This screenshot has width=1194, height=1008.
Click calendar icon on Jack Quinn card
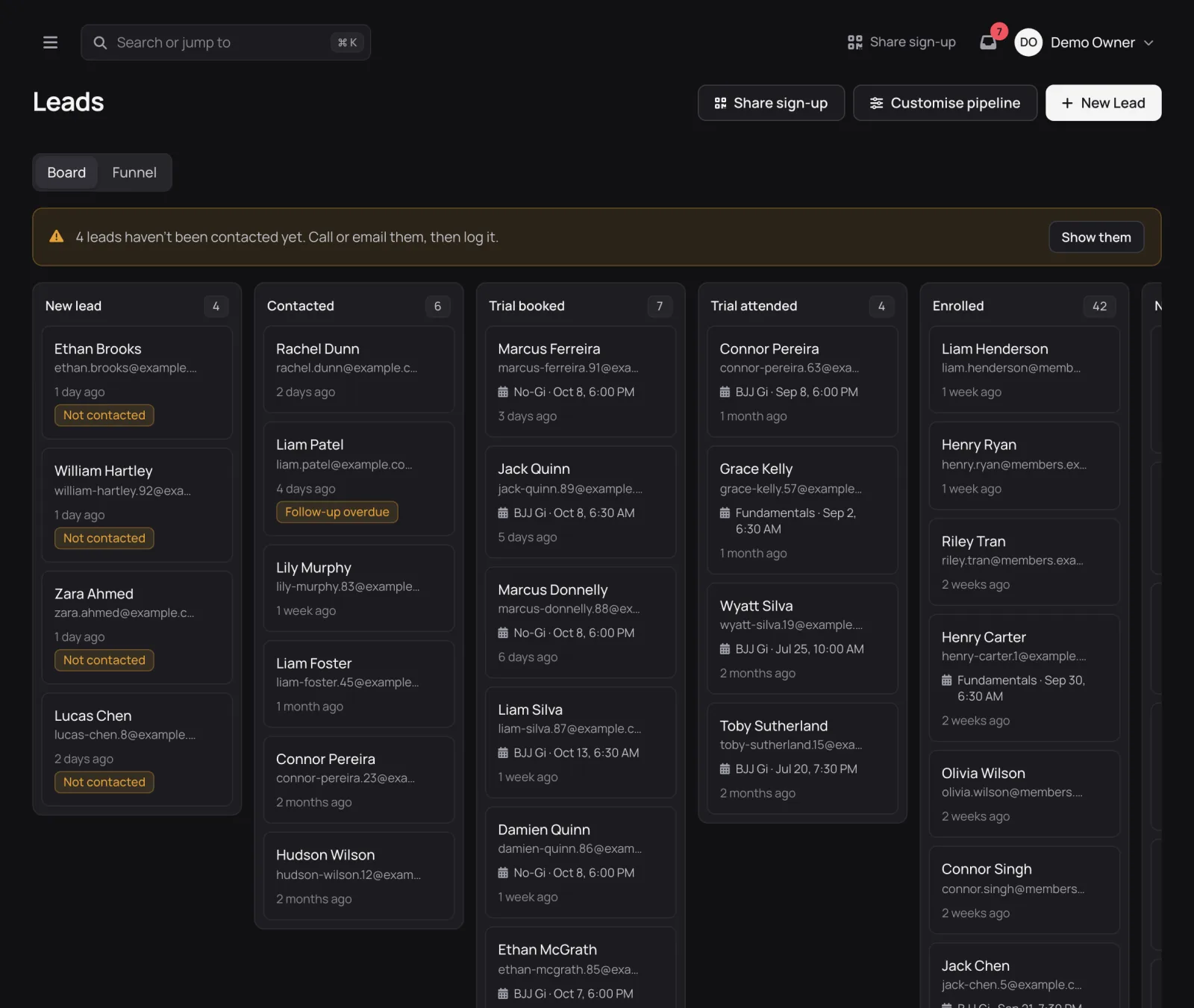point(503,513)
